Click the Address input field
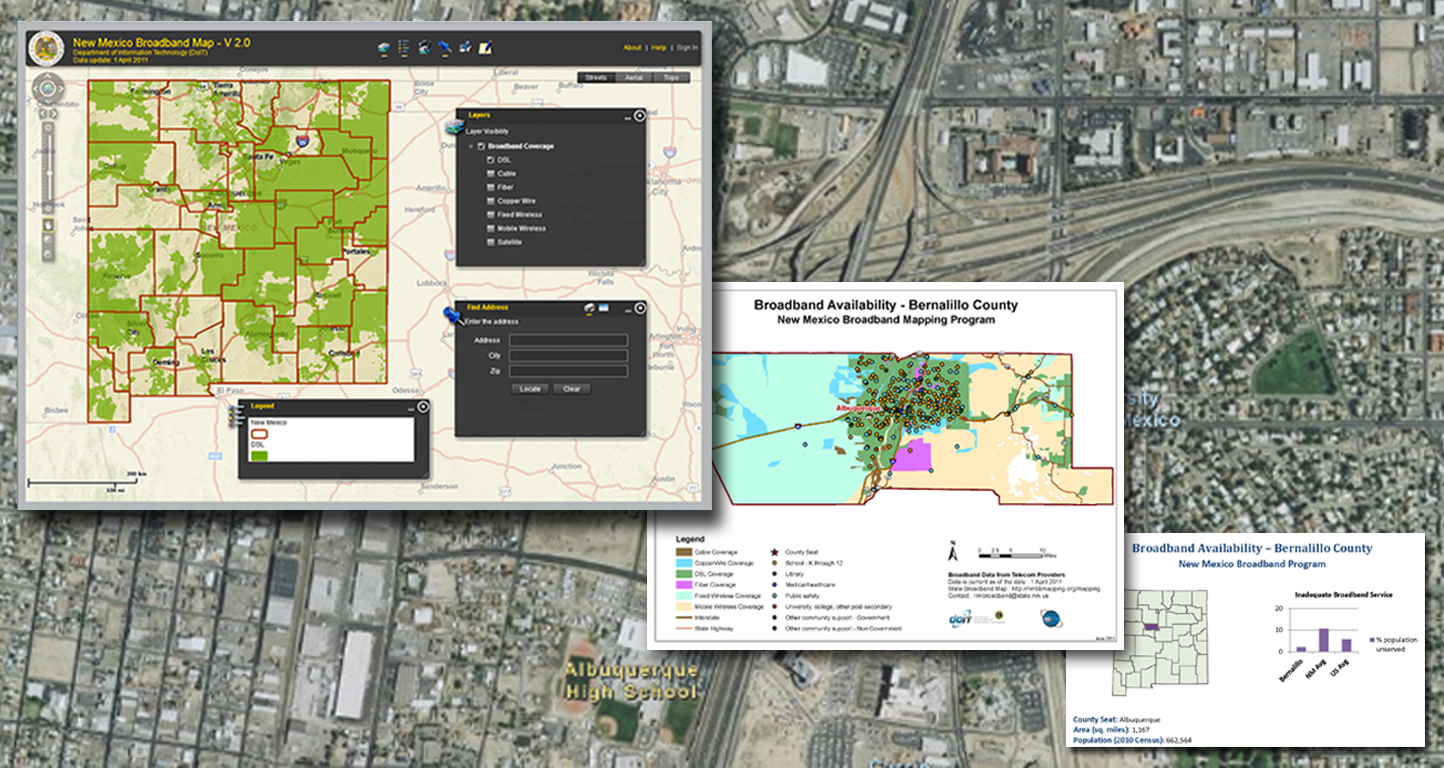 click(x=569, y=340)
